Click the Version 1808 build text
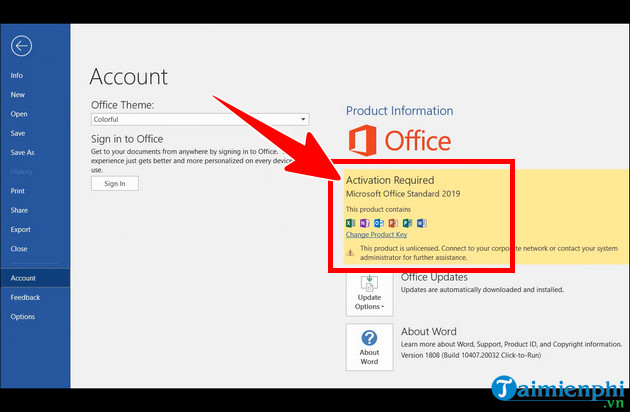 point(471,355)
